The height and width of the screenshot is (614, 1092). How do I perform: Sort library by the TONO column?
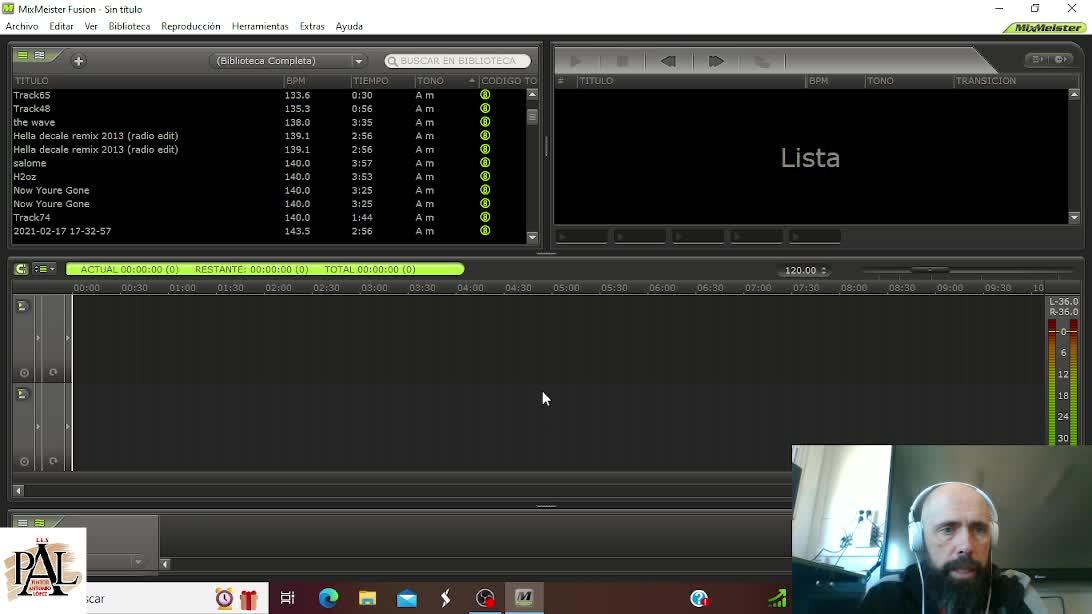[x=430, y=81]
